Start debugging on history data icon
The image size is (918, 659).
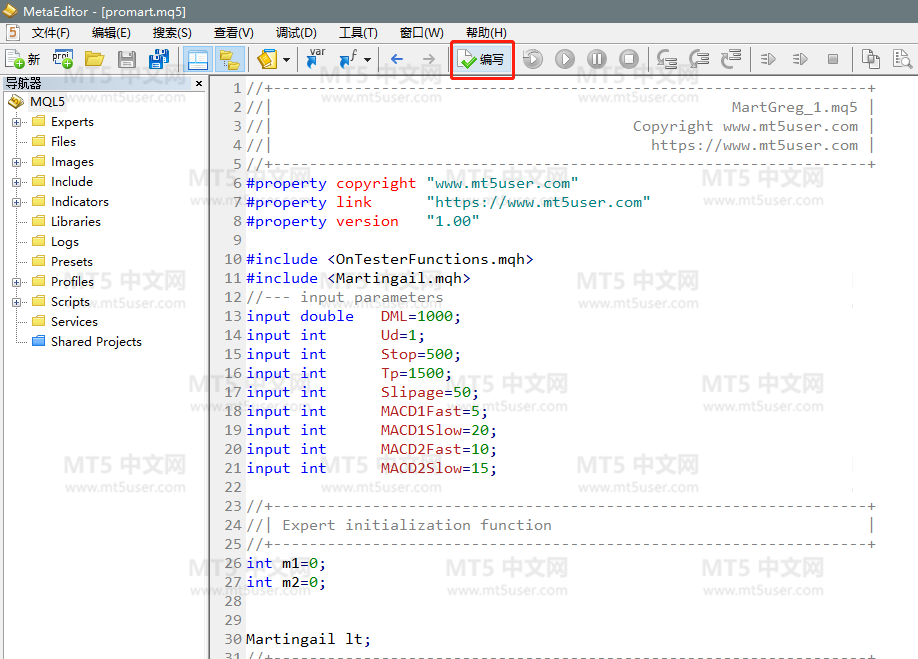point(533,59)
